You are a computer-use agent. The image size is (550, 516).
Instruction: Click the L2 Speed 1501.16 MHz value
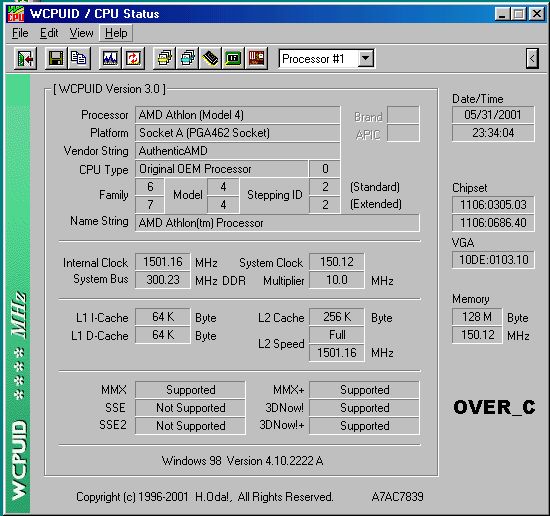coord(337,353)
